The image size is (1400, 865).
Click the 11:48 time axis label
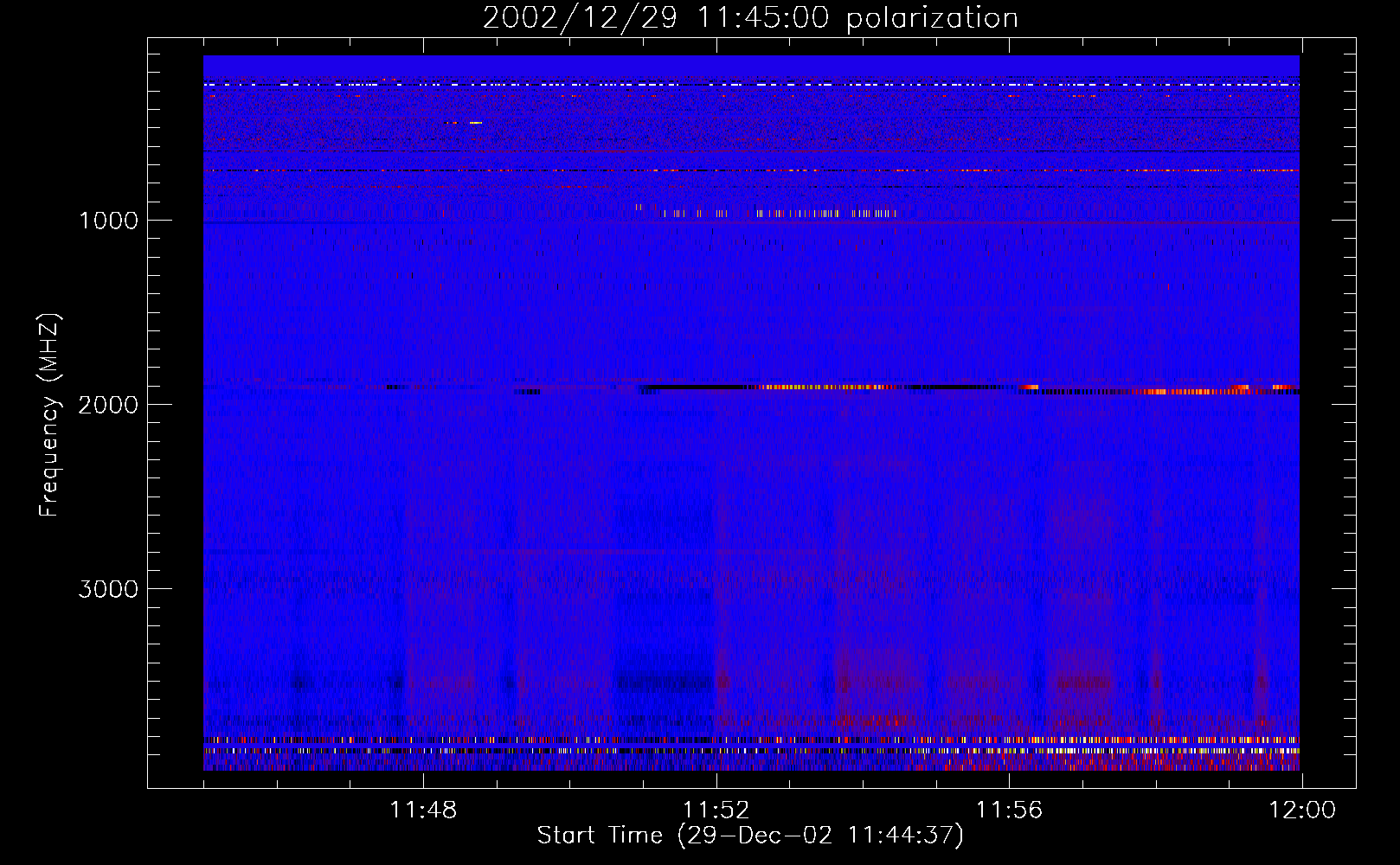coord(423,811)
